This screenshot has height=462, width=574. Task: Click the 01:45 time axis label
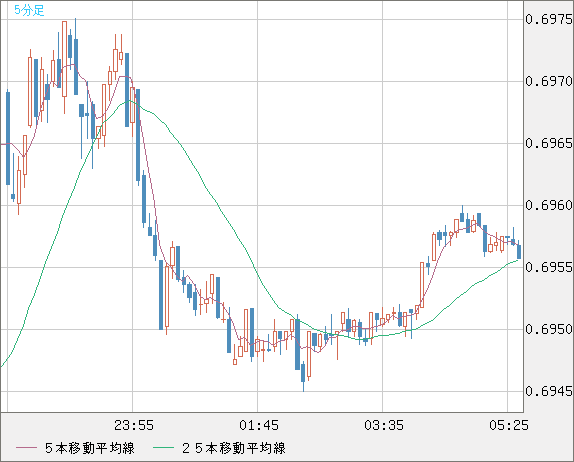[259, 425]
